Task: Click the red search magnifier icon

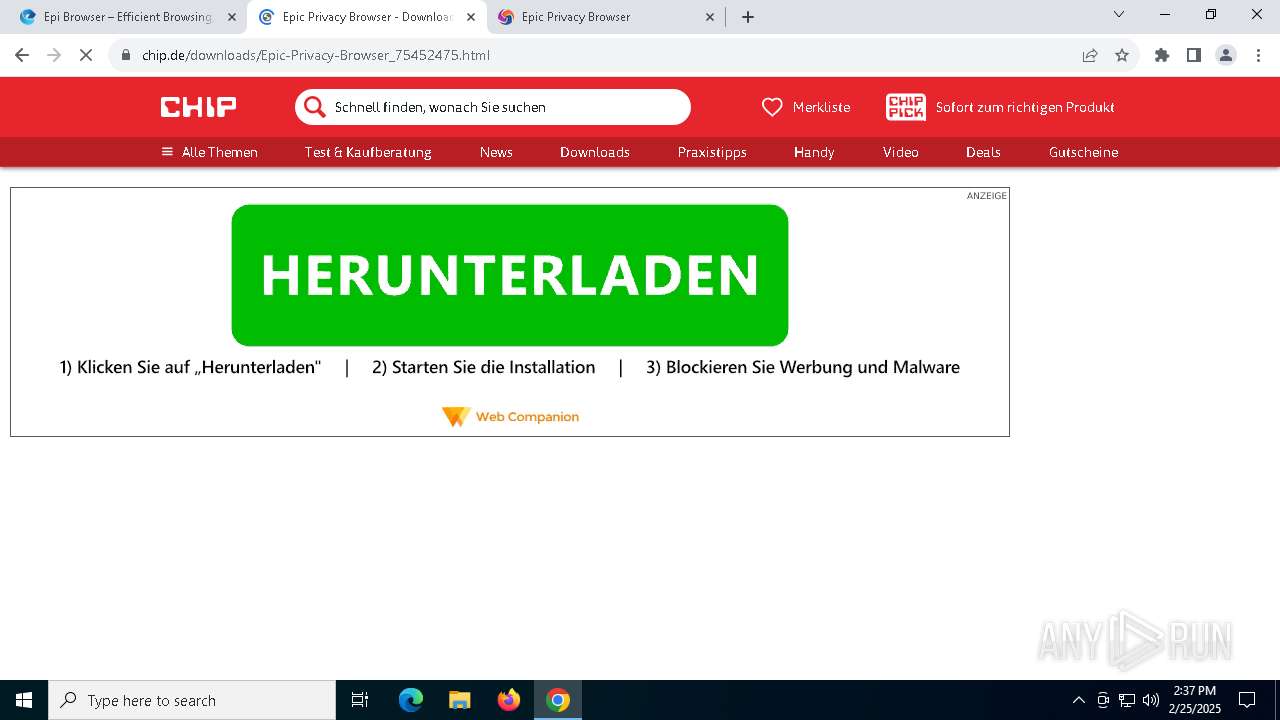Action: 315,107
